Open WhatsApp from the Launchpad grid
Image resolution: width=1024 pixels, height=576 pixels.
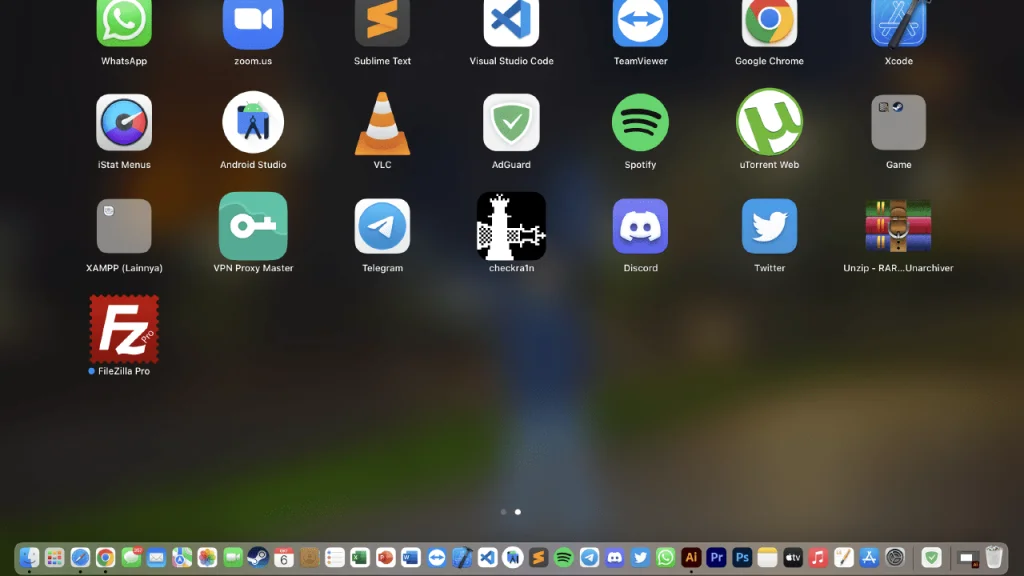tap(123, 23)
